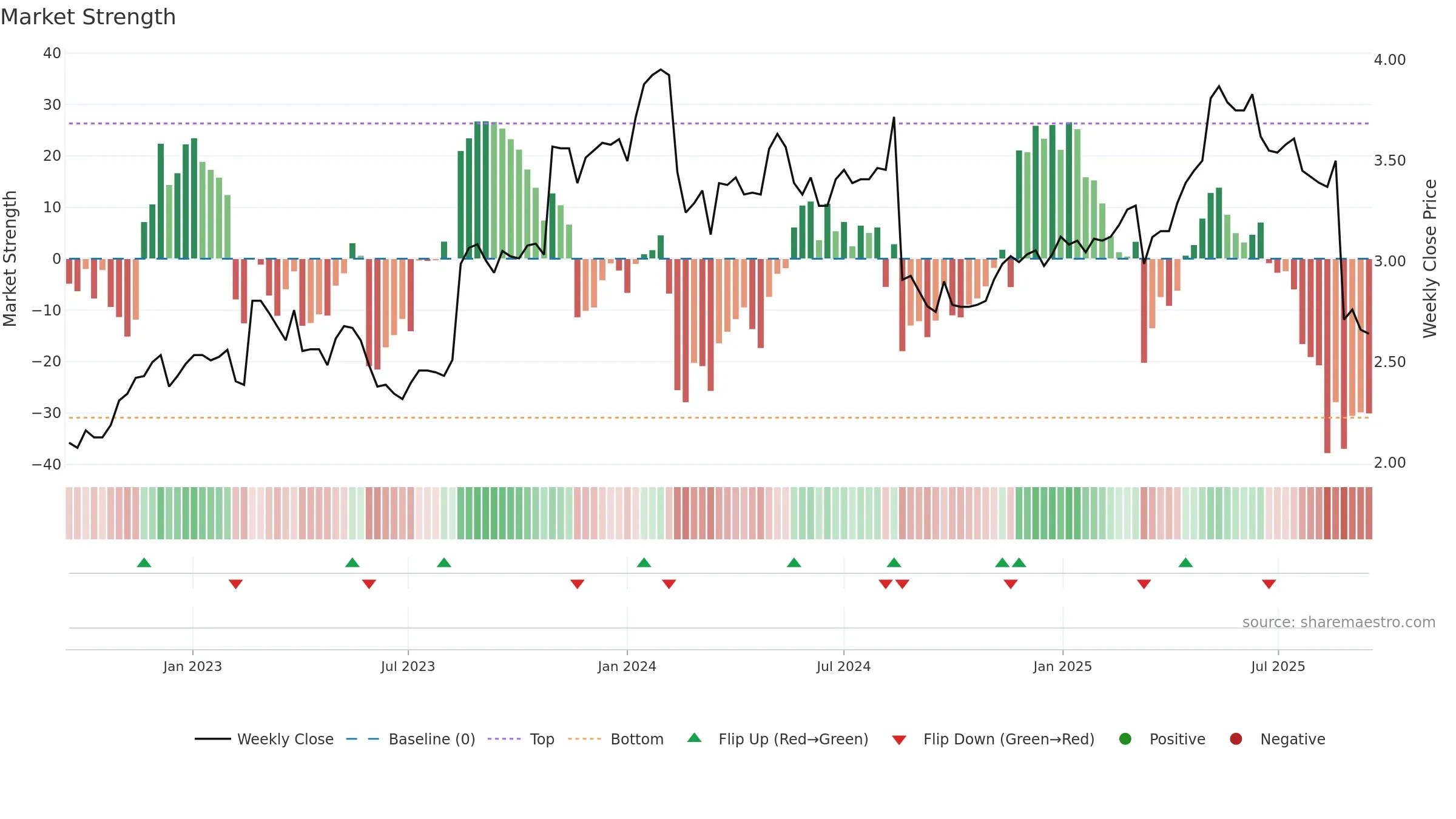Click the 2.00 right axis value
1456x819 pixels.
[x=1389, y=462]
